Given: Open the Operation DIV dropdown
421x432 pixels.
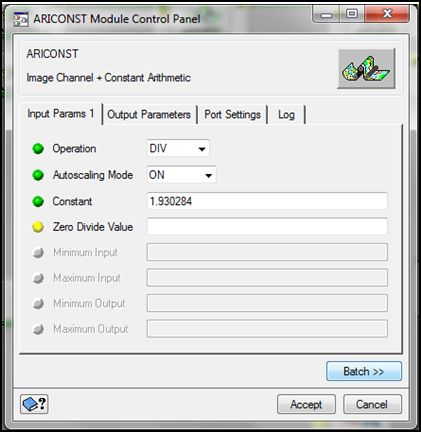Looking at the screenshot, I should tap(178, 148).
